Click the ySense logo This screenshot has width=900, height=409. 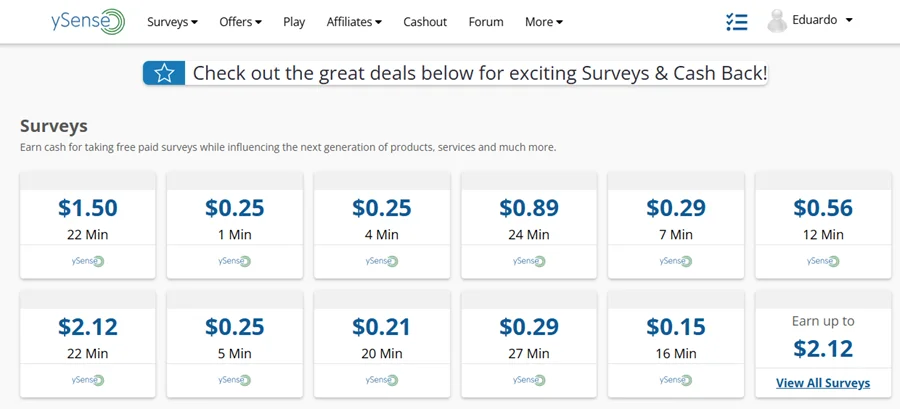[x=88, y=21]
